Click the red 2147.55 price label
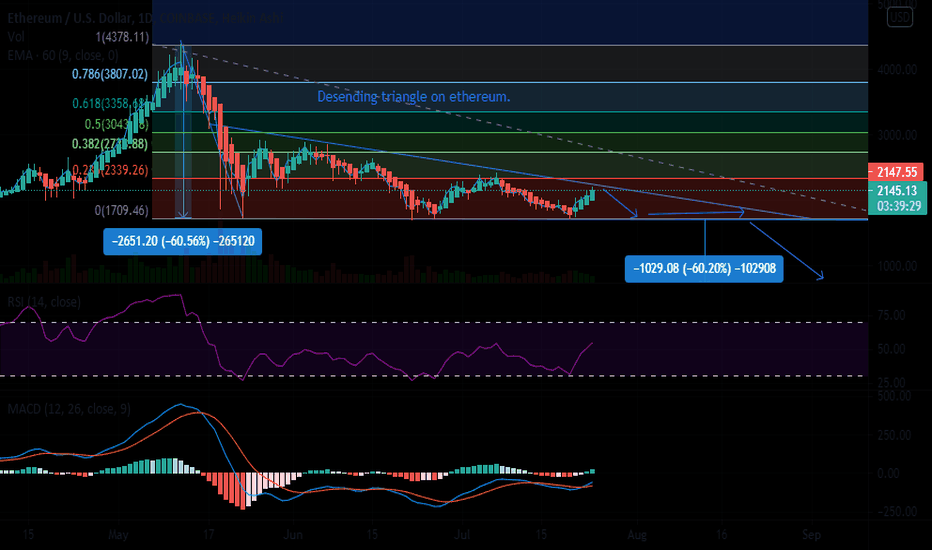 [x=896, y=172]
